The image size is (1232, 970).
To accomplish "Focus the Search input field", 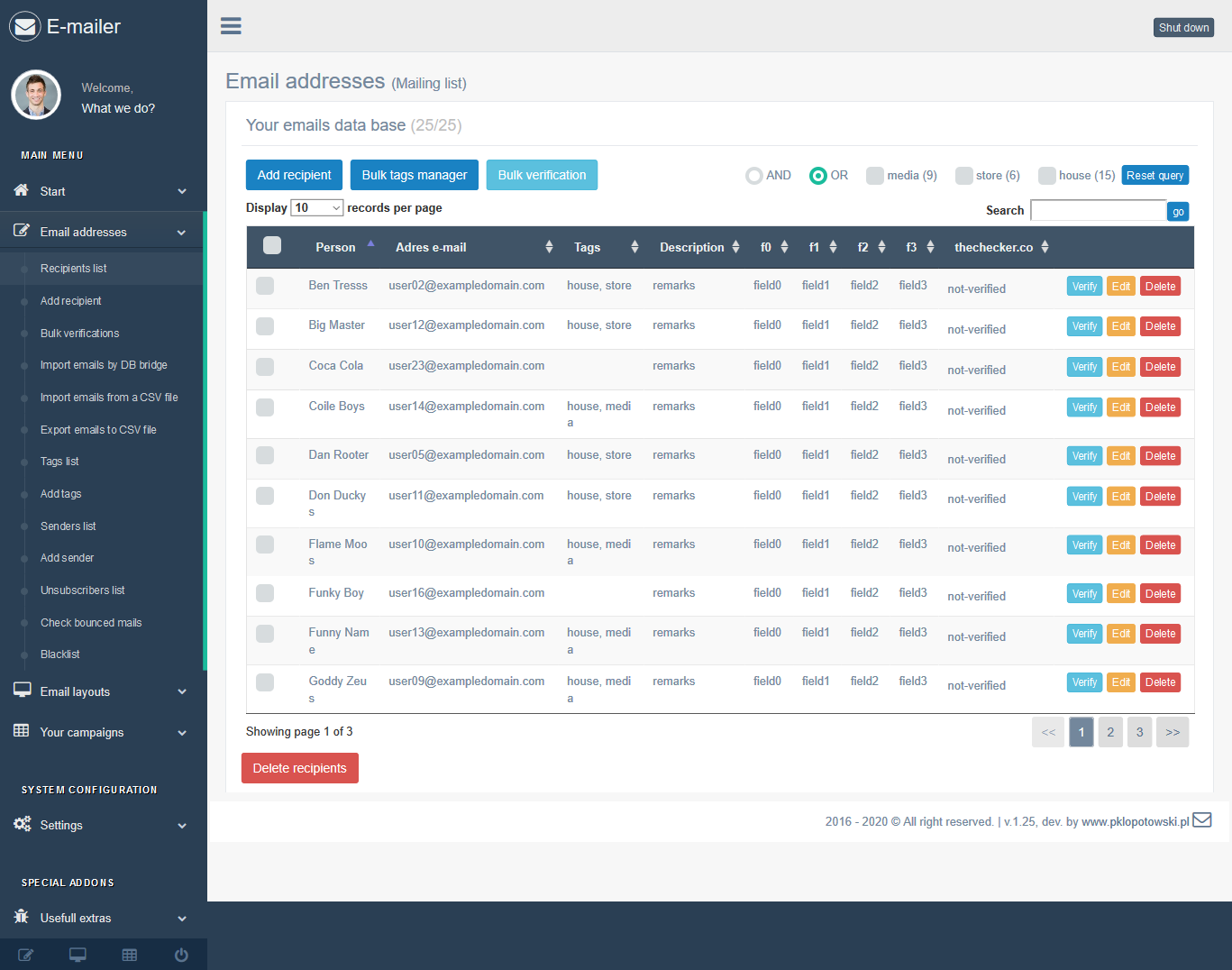I will click(1099, 210).
